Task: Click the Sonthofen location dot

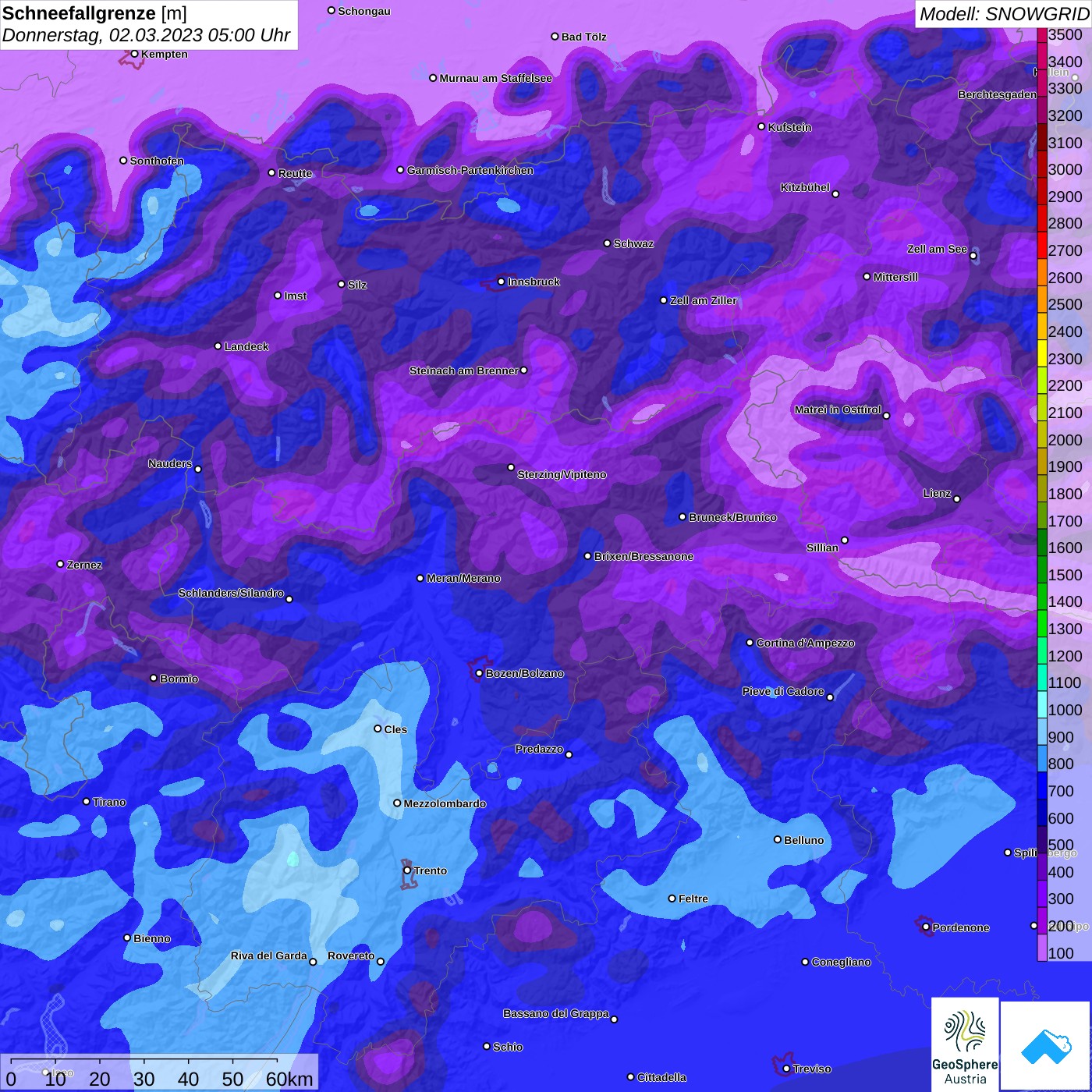Action: (x=123, y=161)
